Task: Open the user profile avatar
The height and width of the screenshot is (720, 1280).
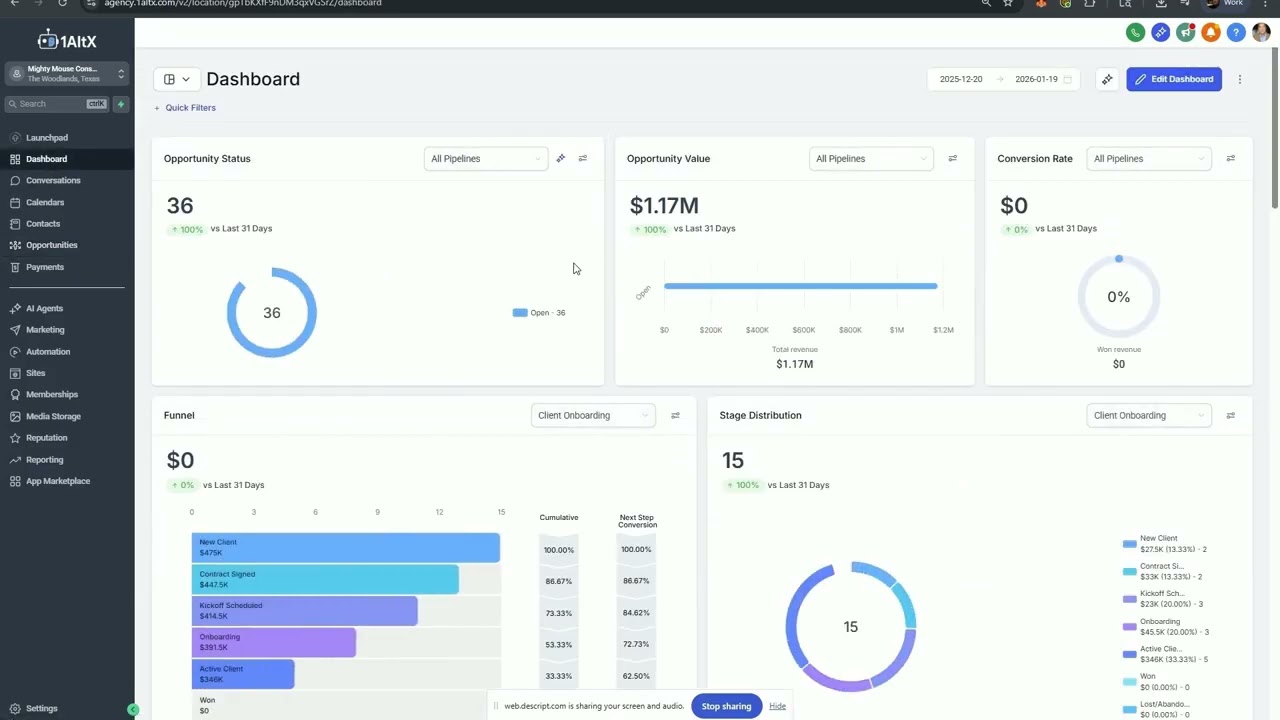Action: tap(1261, 33)
